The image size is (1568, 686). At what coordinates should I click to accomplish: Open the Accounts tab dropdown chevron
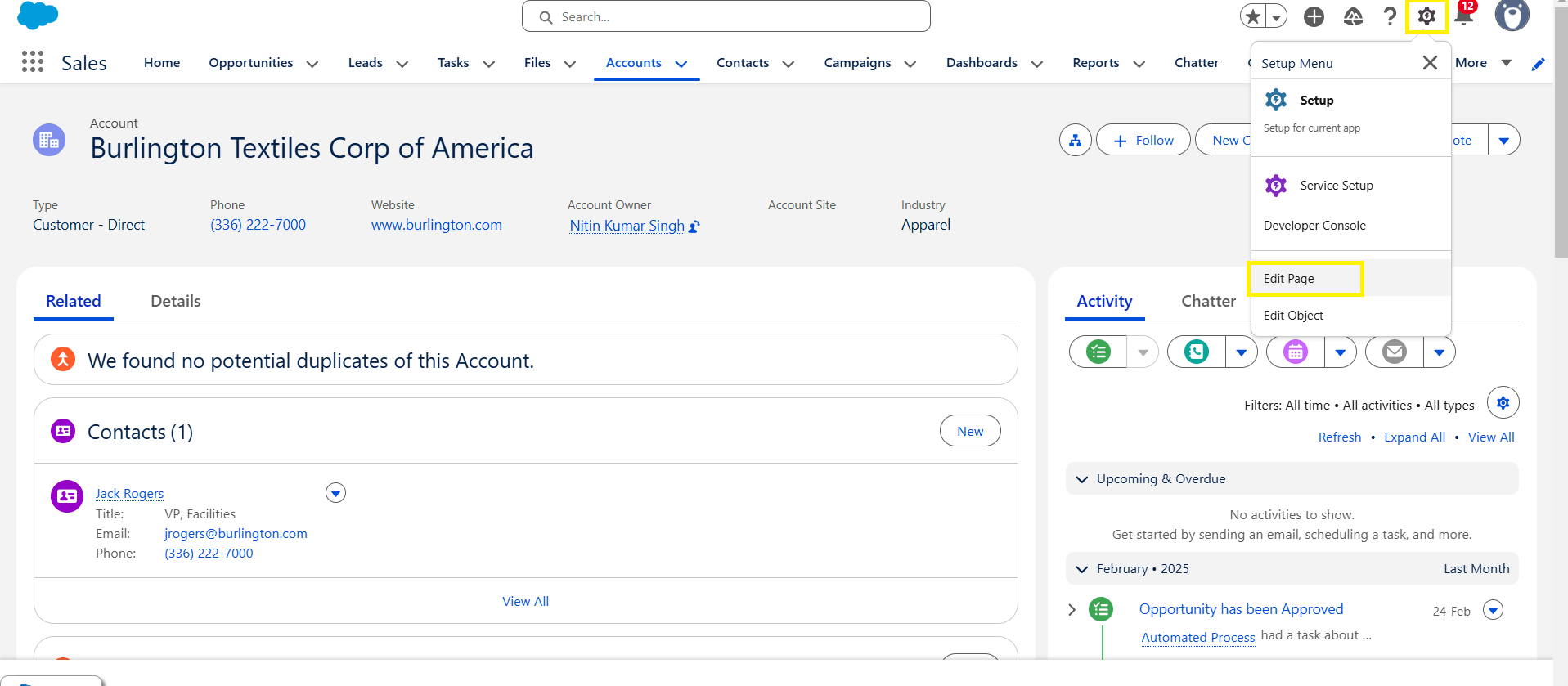click(x=681, y=64)
